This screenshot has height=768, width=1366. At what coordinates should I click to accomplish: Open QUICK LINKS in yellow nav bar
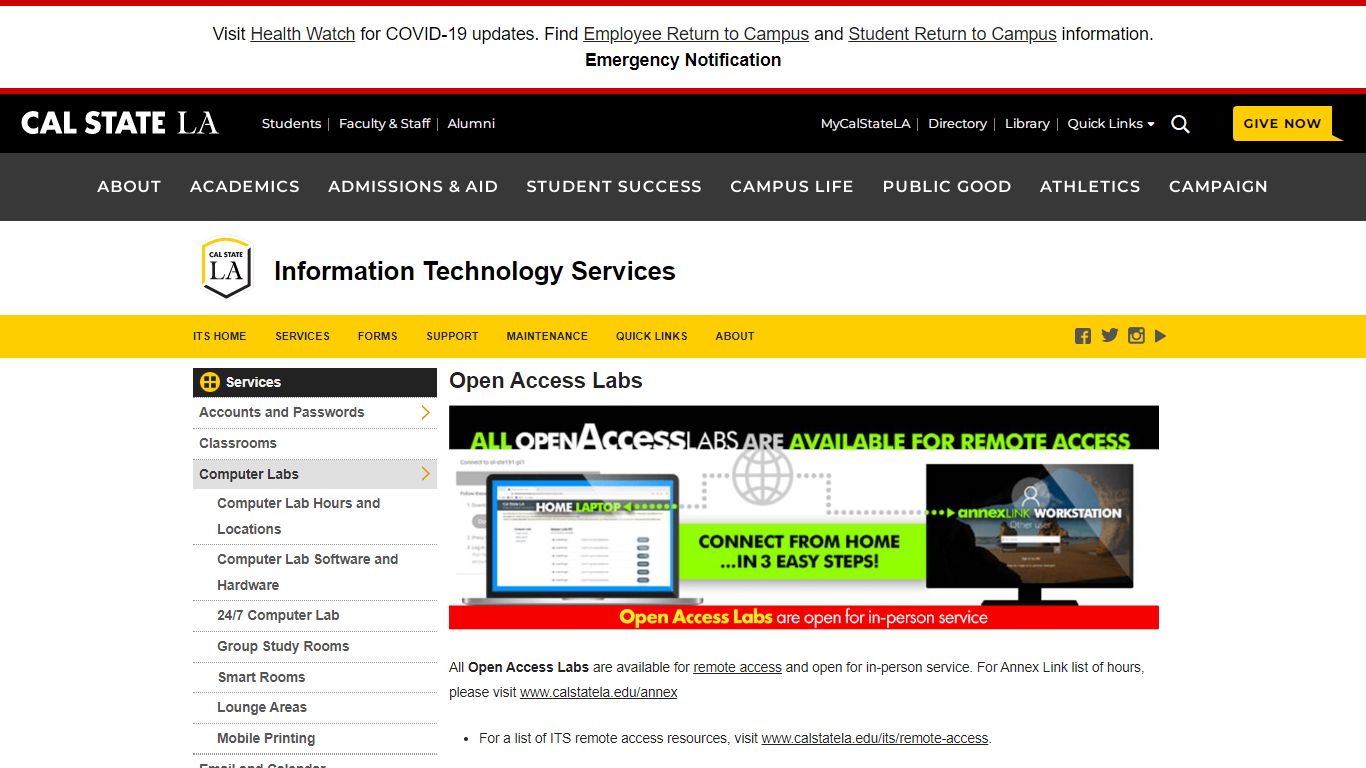652,336
